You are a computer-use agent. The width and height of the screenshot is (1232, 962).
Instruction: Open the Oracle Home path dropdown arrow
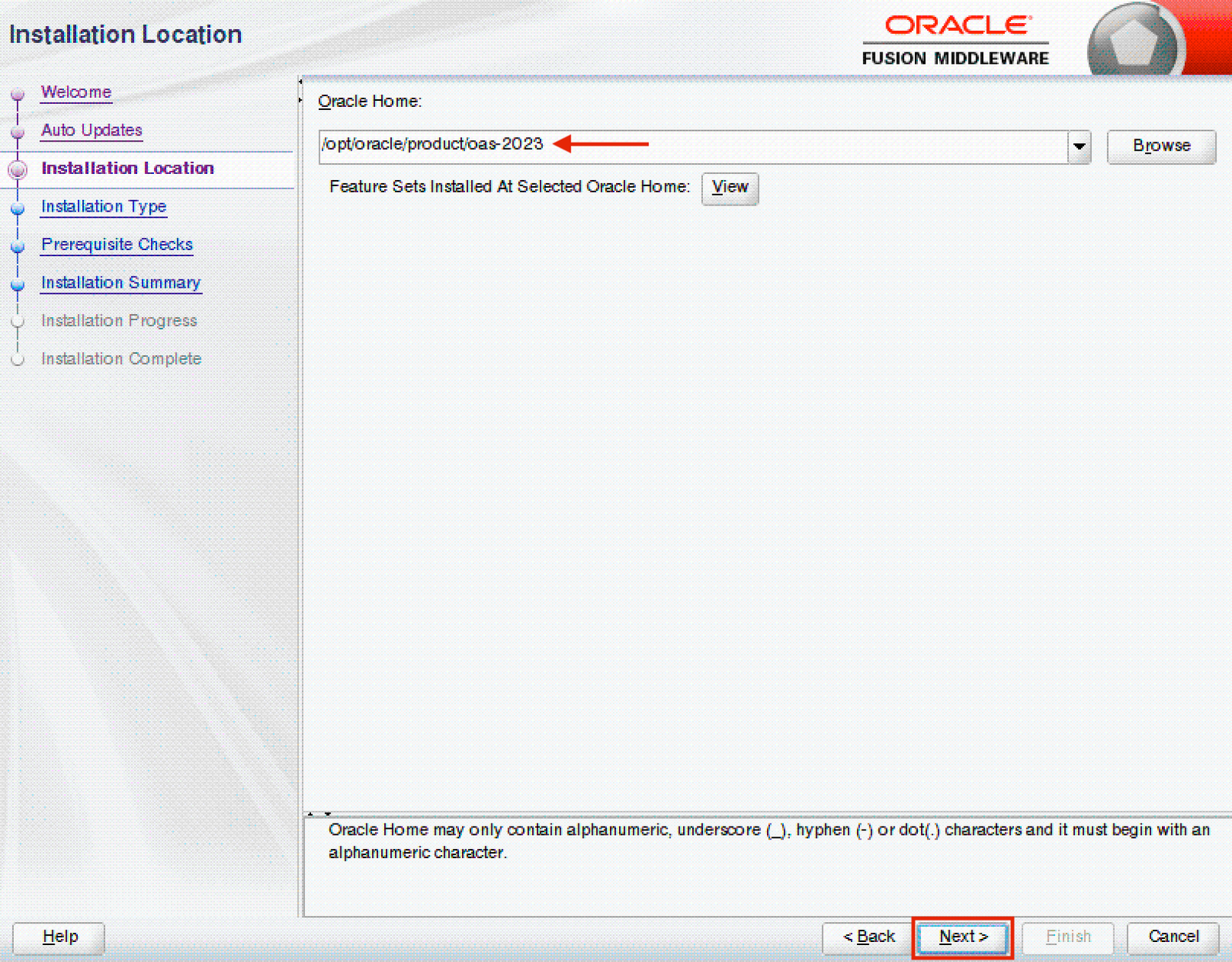click(x=1079, y=146)
